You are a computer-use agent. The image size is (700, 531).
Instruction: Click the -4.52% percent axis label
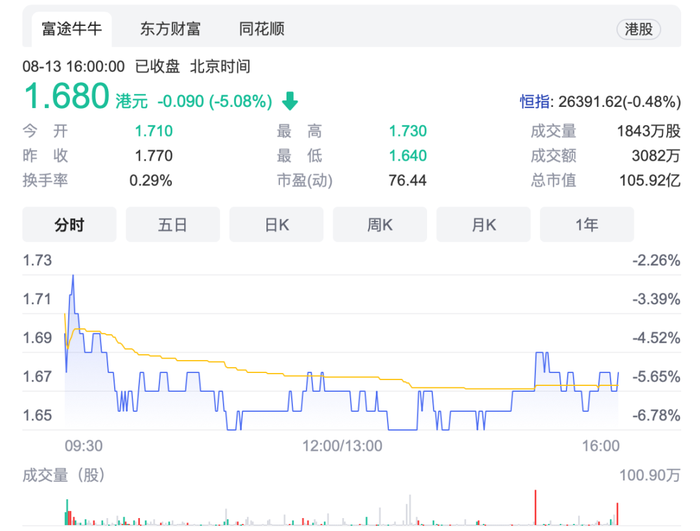(x=656, y=338)
